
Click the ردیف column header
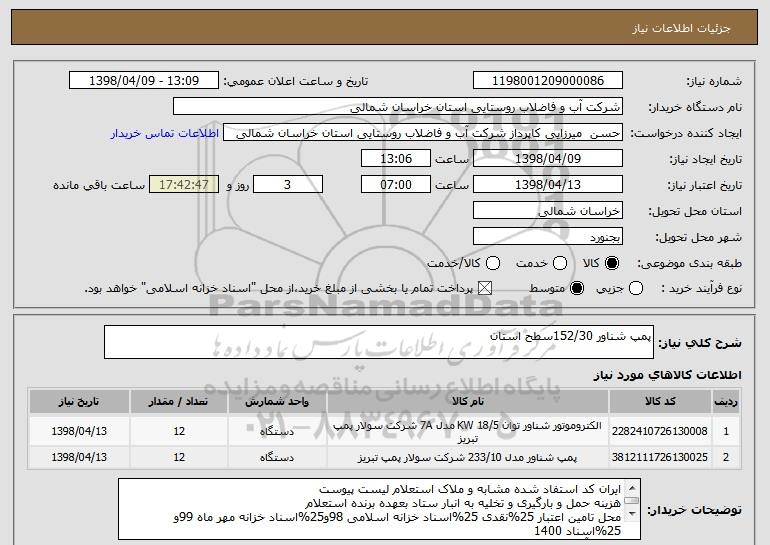pyautogui.click(x=726, y=402)
